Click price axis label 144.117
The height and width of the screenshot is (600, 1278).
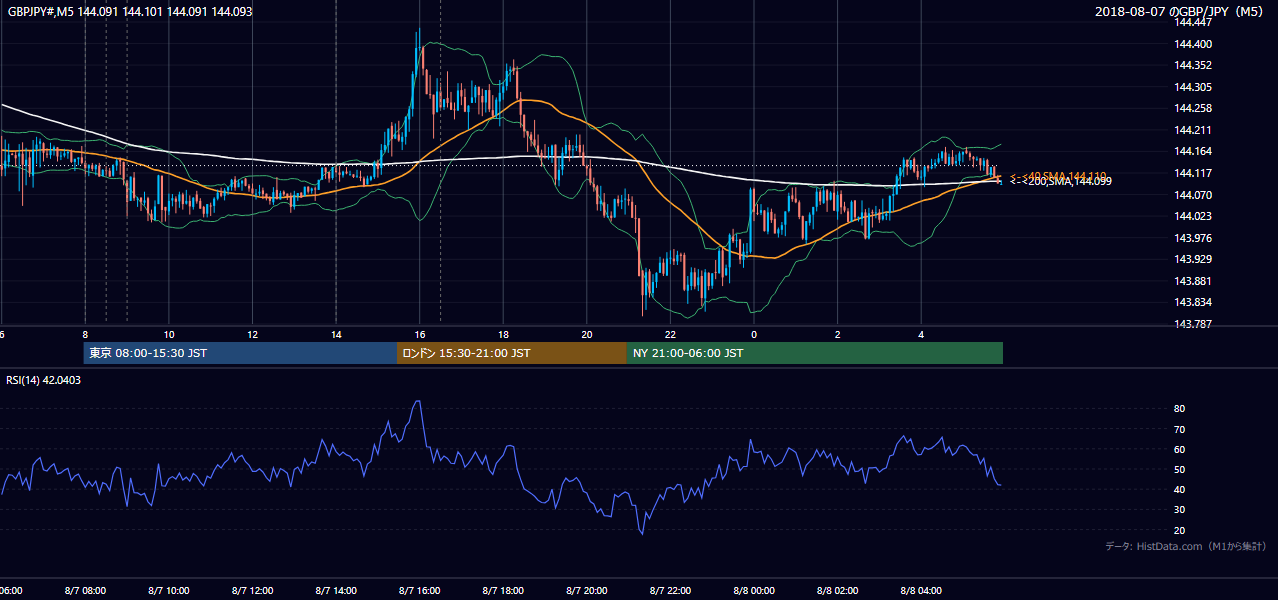1194,173
